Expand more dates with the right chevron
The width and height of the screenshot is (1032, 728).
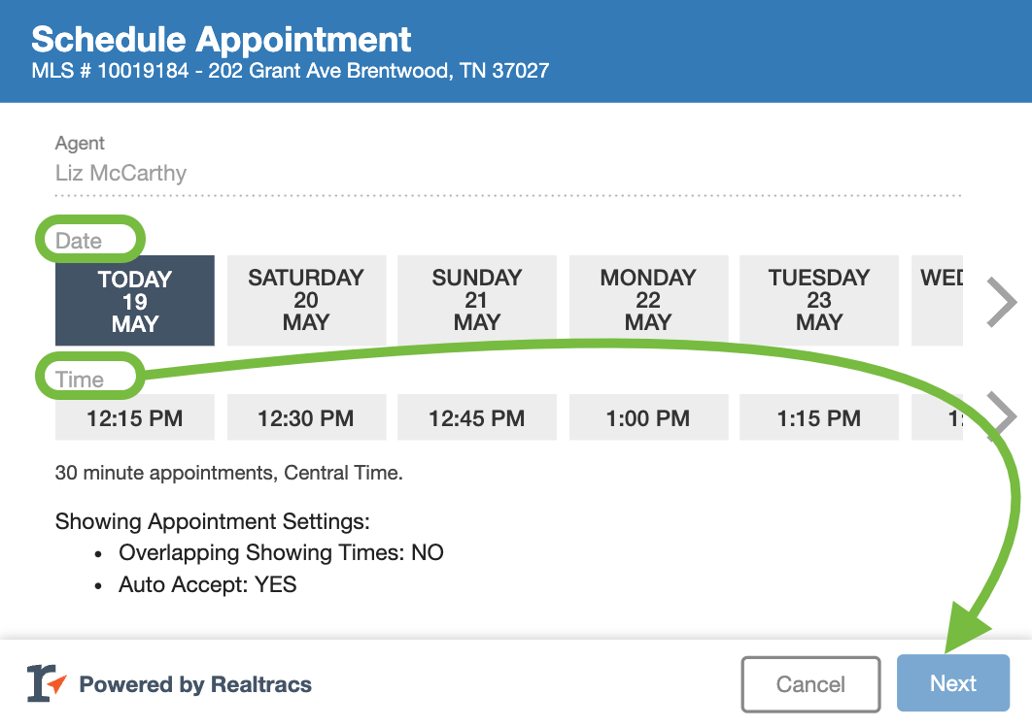(x=1001, y=300)
